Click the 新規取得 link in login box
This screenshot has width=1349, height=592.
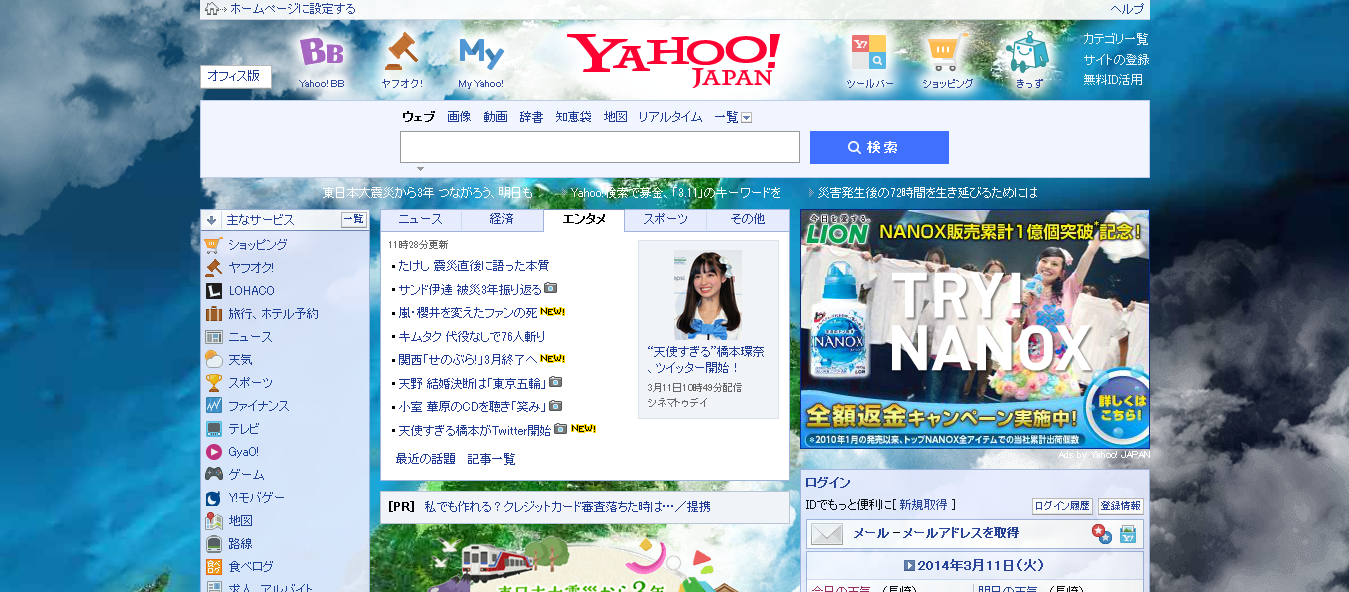923,505
